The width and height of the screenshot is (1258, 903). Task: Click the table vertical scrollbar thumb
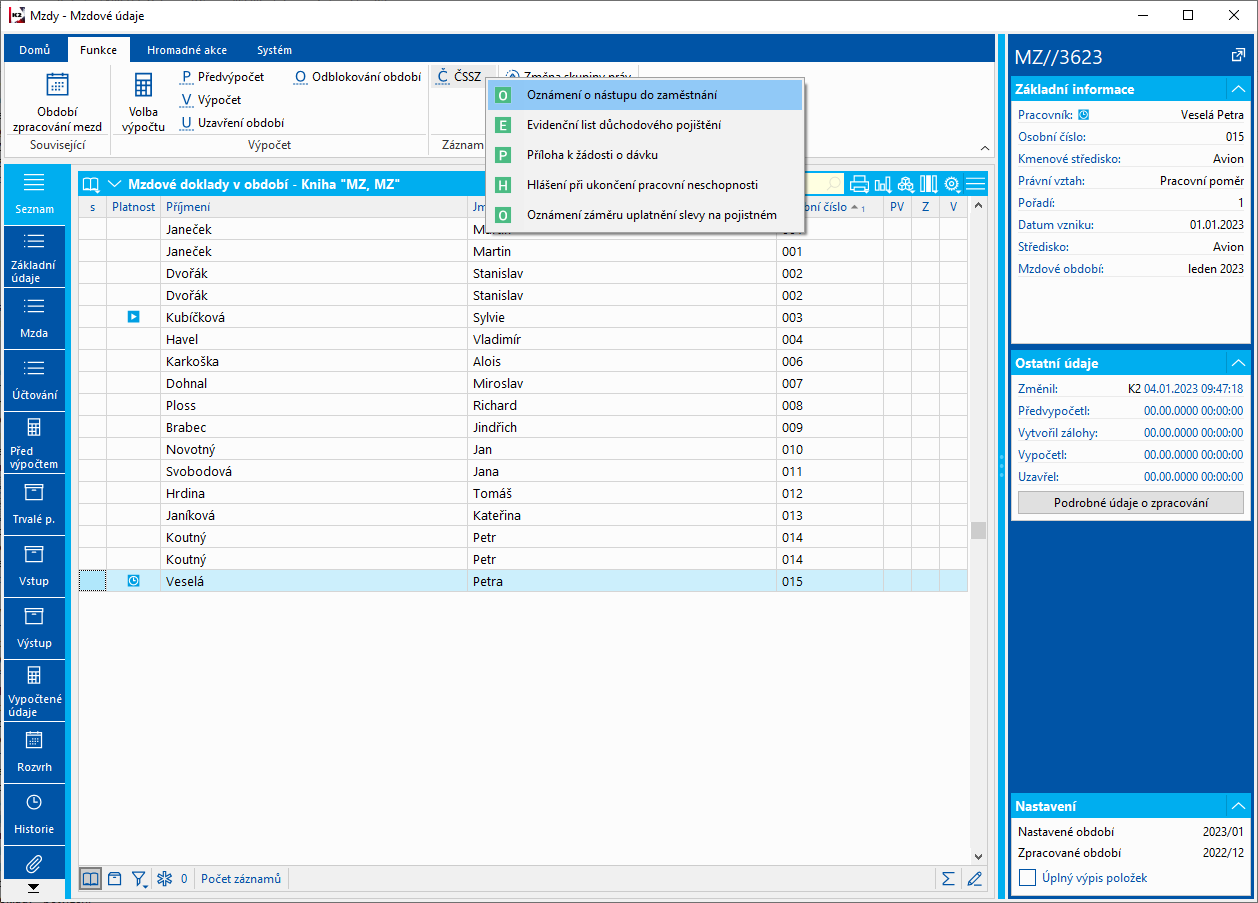pos(978,531)
